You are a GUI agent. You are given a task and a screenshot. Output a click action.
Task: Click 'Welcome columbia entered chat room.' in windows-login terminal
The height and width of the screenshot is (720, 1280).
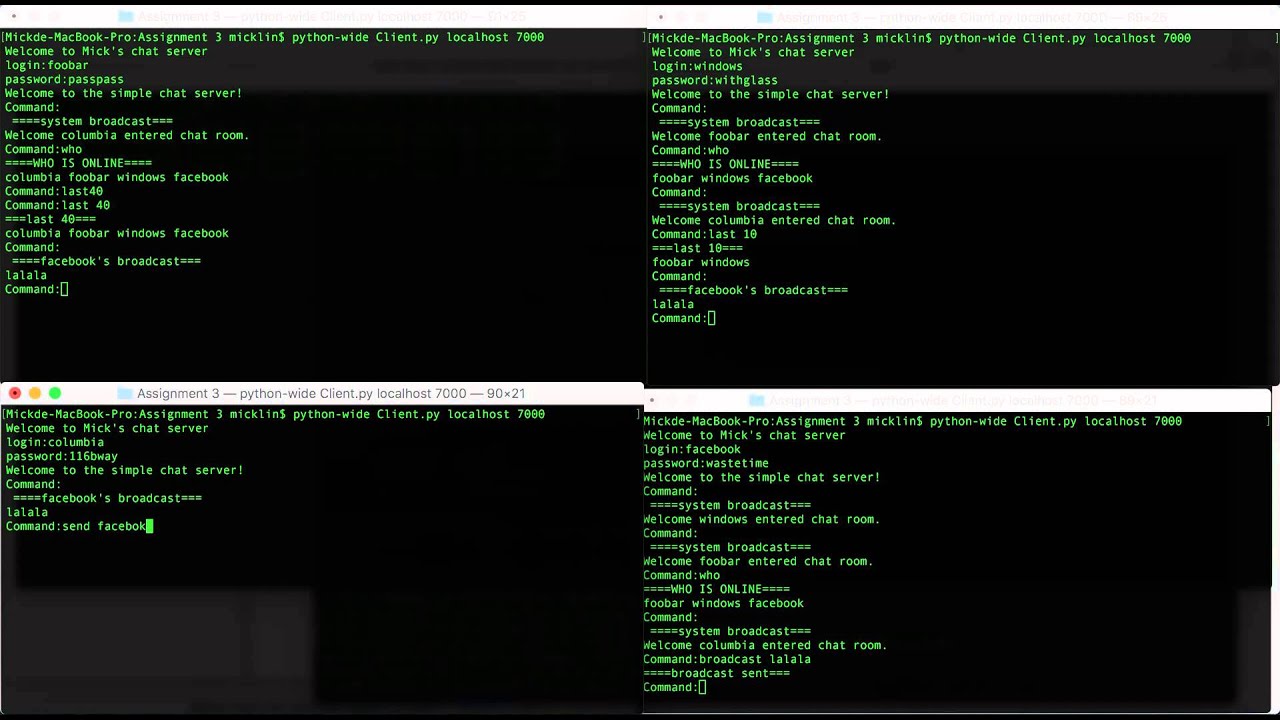[x=773, y=220]
